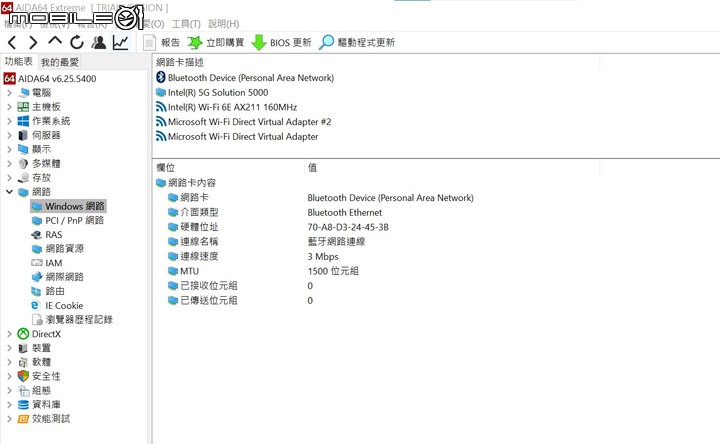The height and width of the screenshot is (444, 720).
Task: Expand the 多媒體 tree node
Action: point(10,164)
